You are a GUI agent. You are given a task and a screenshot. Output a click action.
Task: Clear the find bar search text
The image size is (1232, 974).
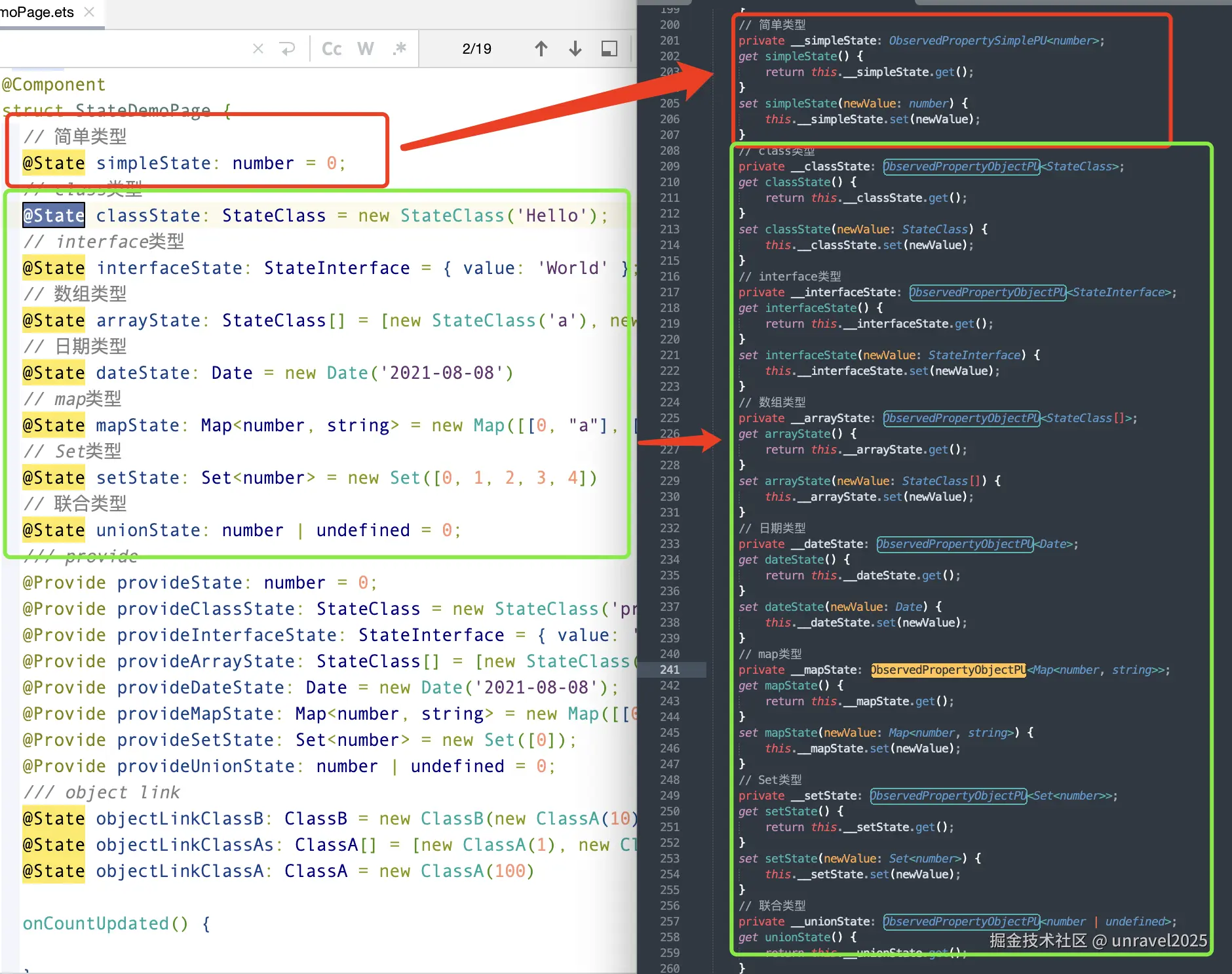(258, 49)
